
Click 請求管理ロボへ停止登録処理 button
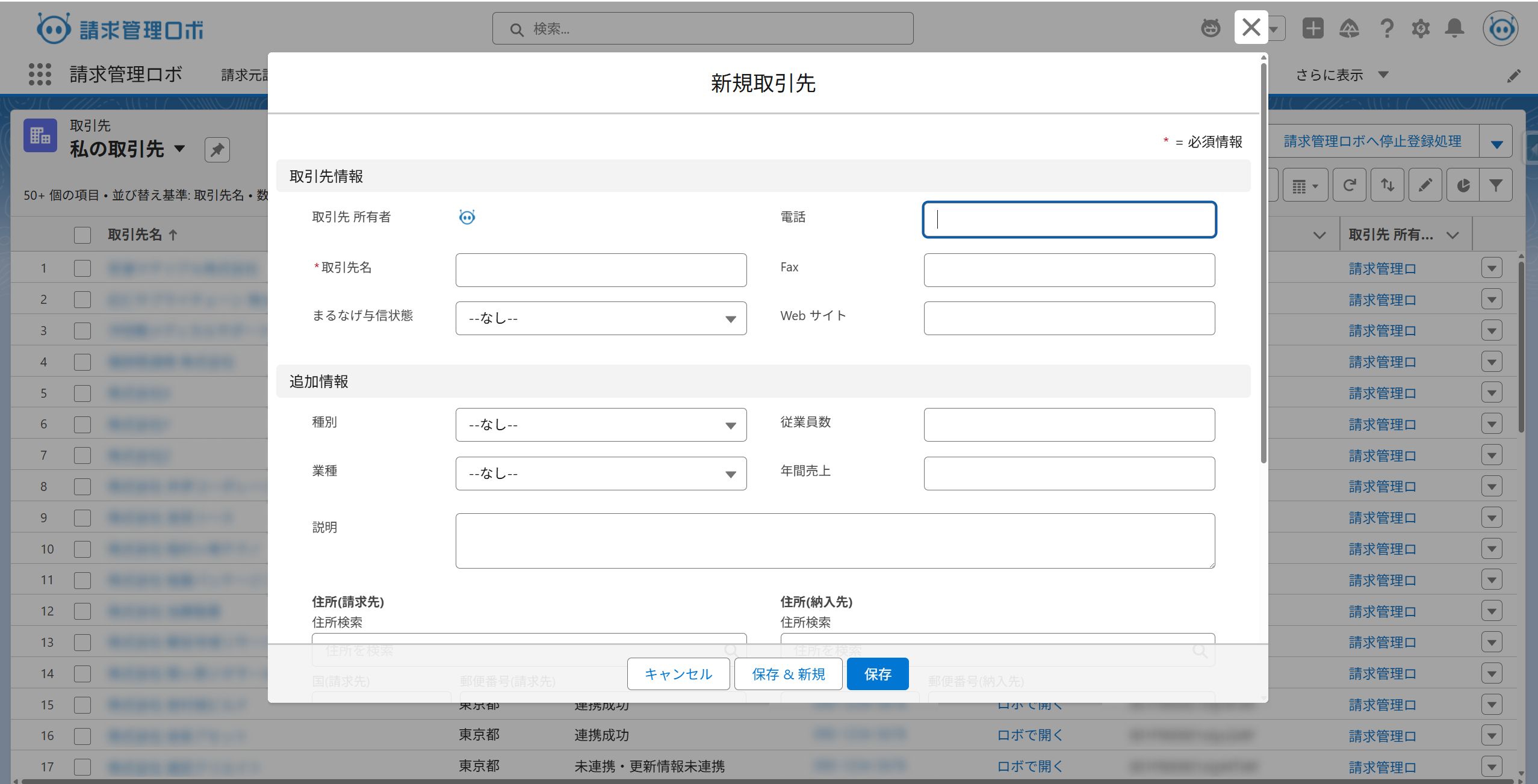click(x=1372, y=141)
